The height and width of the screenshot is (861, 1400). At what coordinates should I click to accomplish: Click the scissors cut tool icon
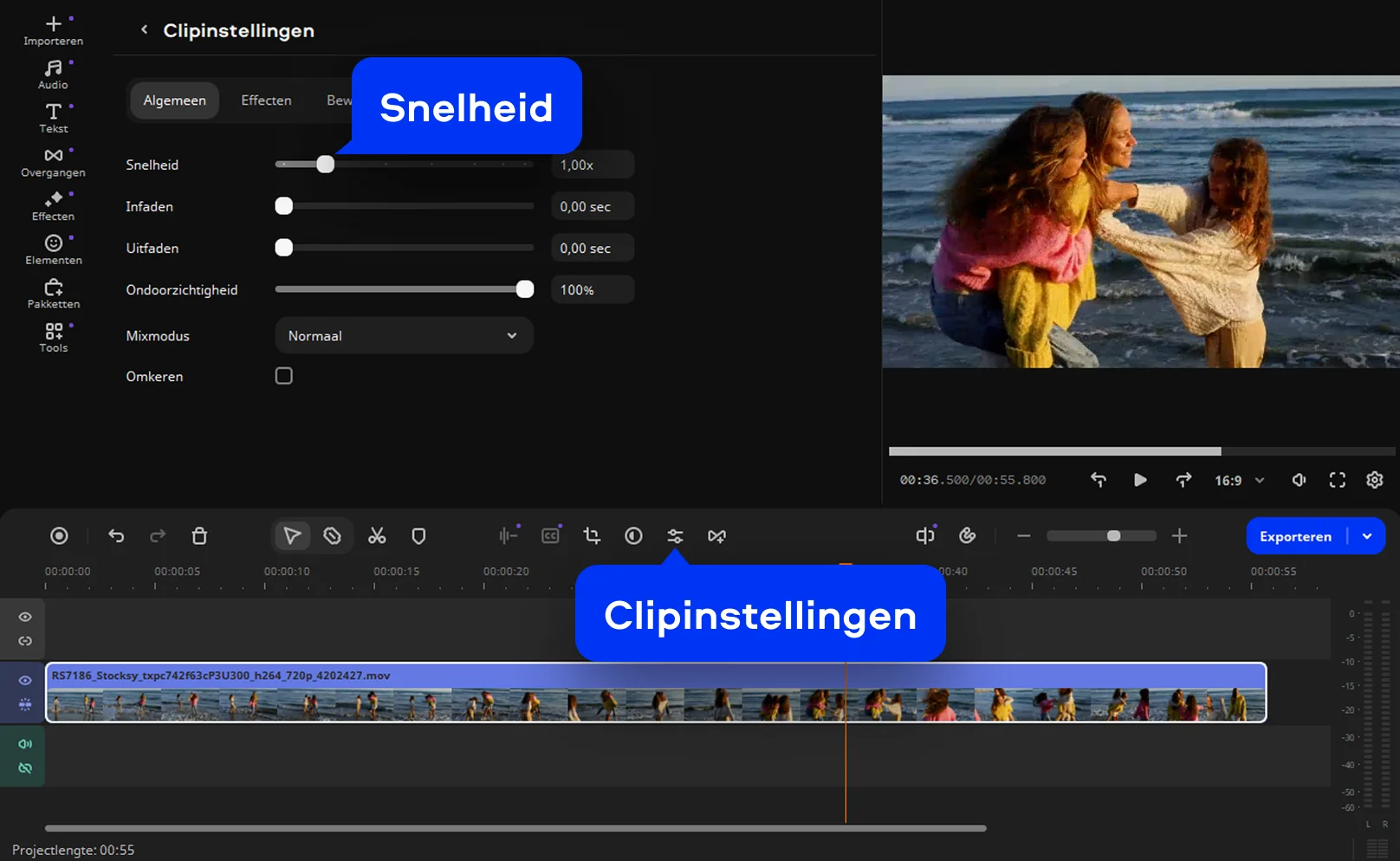(377, 536)
